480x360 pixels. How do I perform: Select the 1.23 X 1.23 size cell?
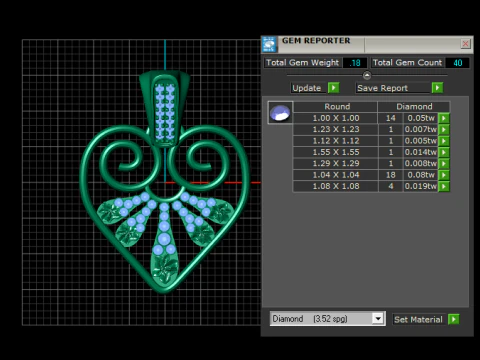click(336, 129)
